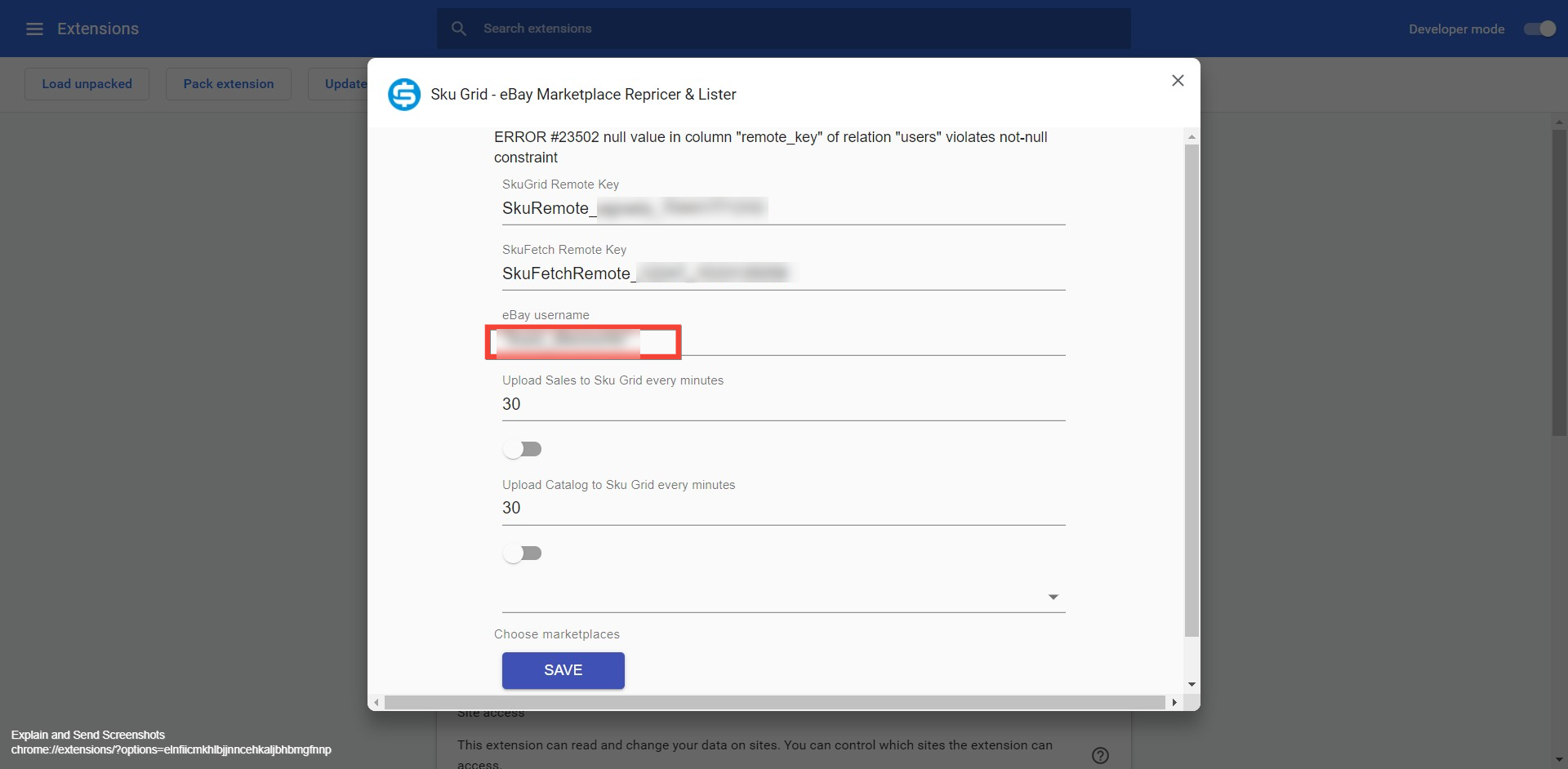Image resolution: width=1568 pixels, height=769 pixels.
Task: Focus the Search extensions field
Action: (784, 29)
